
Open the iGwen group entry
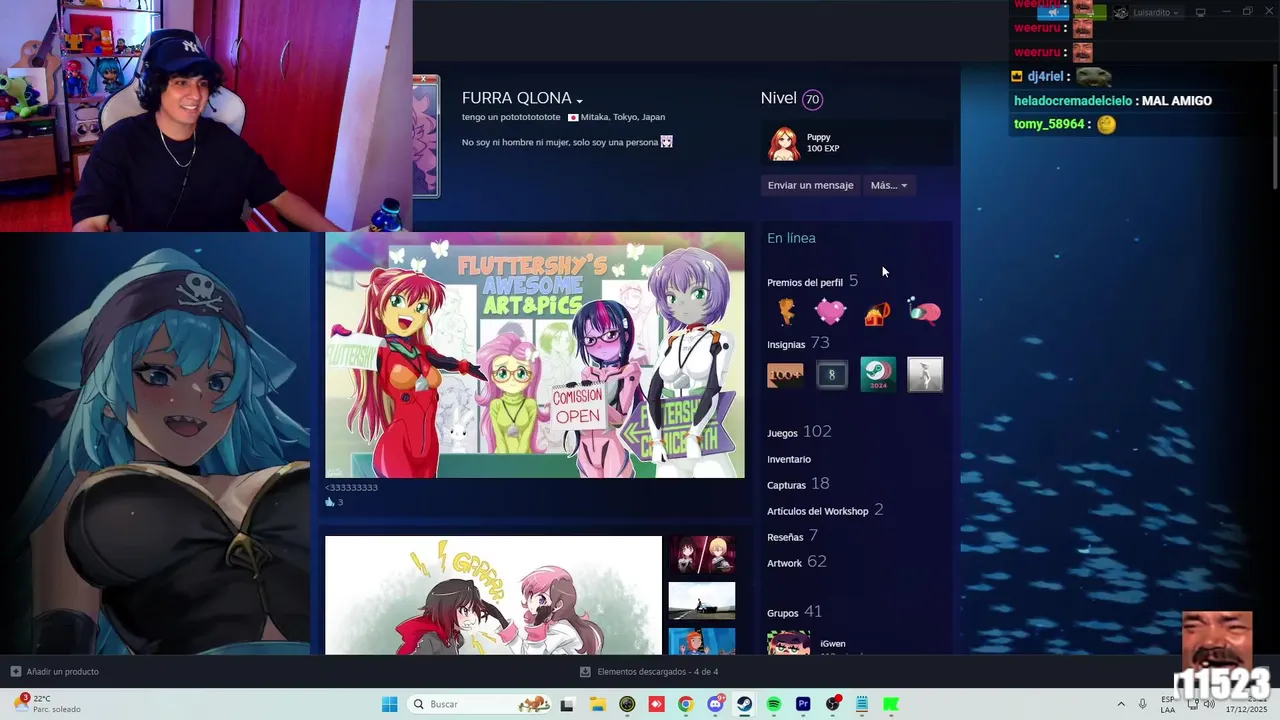(833, 644)
